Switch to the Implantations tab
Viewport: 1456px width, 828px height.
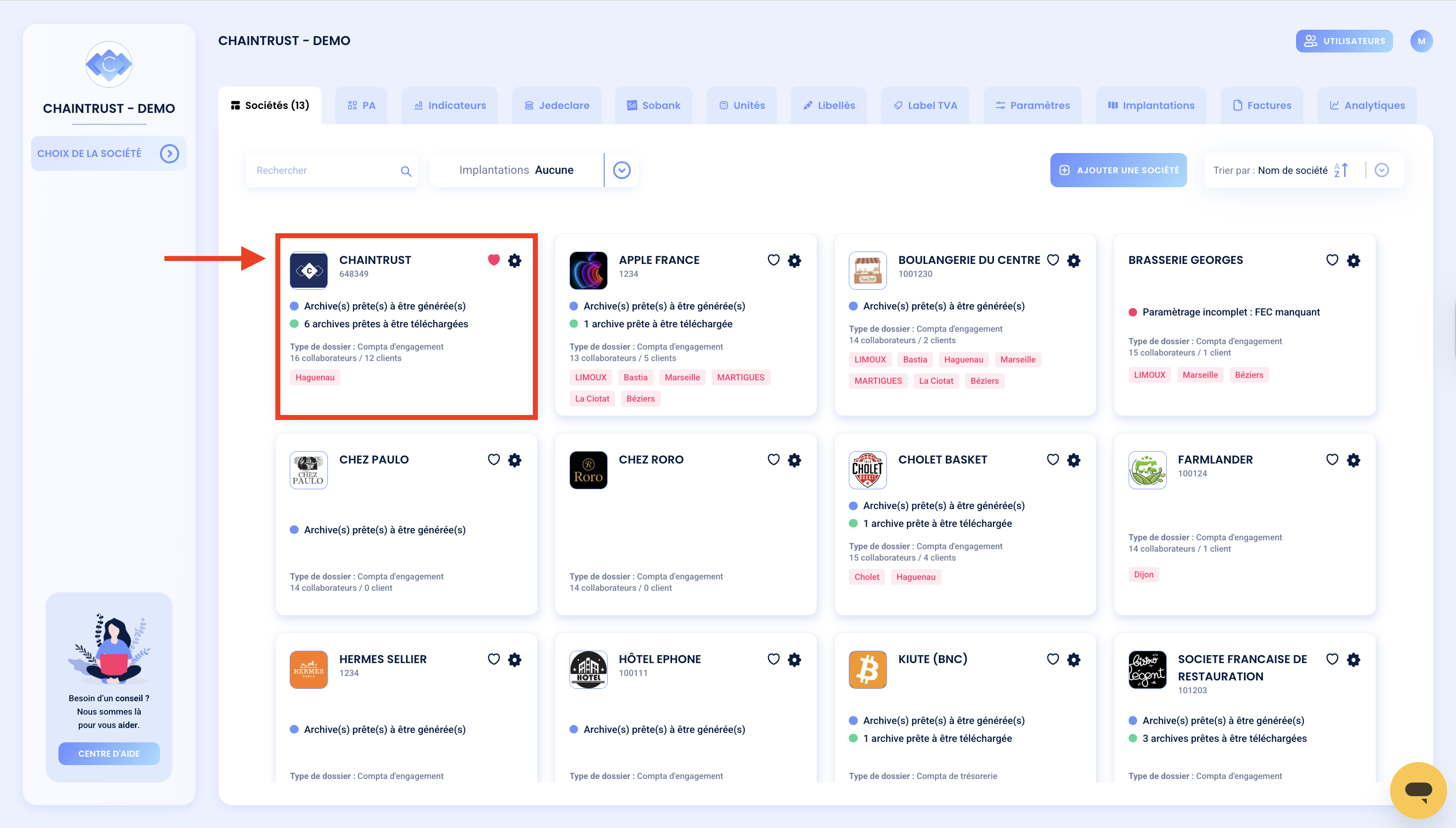point(1151,105)
